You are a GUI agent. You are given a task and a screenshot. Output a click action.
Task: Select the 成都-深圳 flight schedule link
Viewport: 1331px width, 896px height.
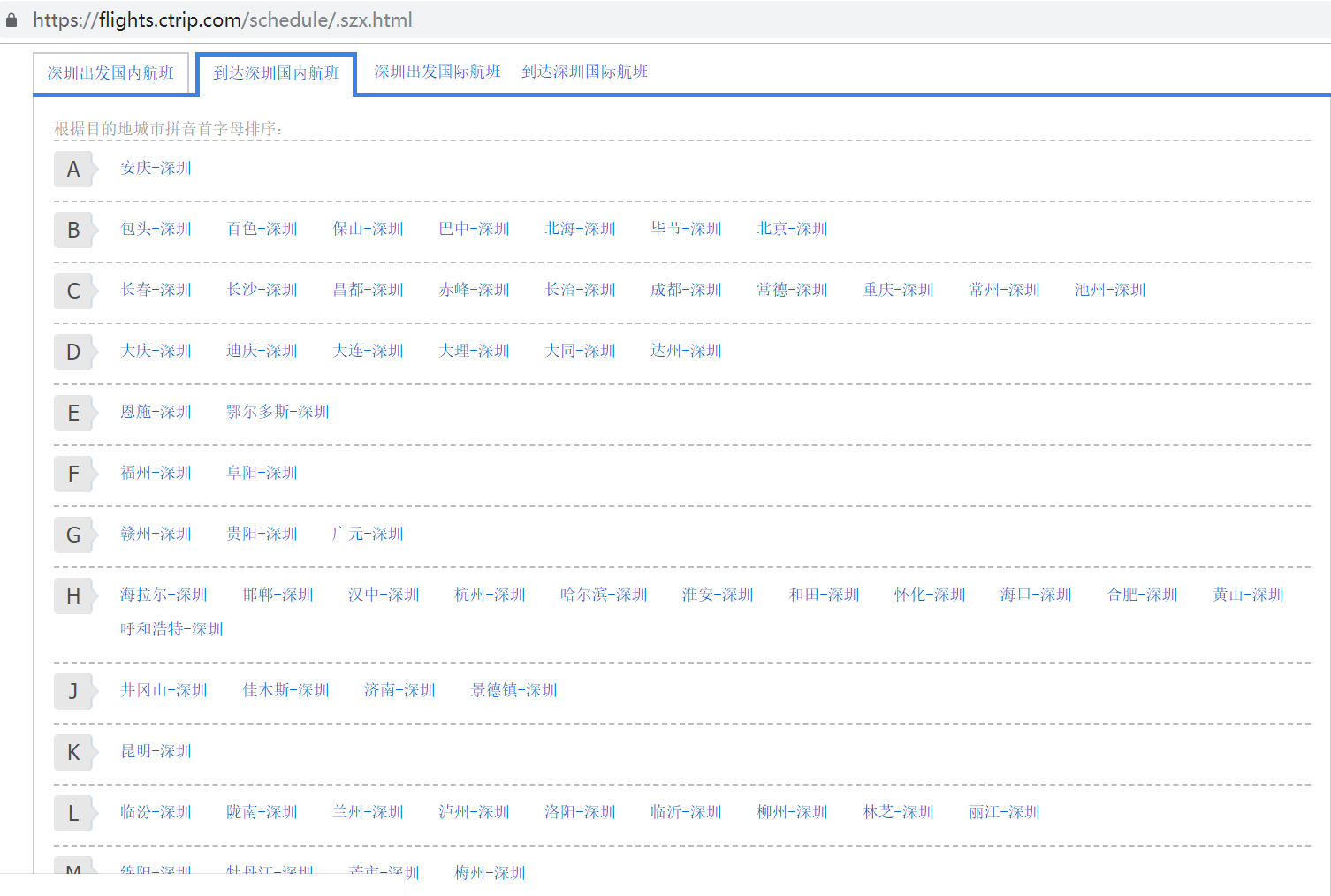pyautogui.click(x=686, y=290)
